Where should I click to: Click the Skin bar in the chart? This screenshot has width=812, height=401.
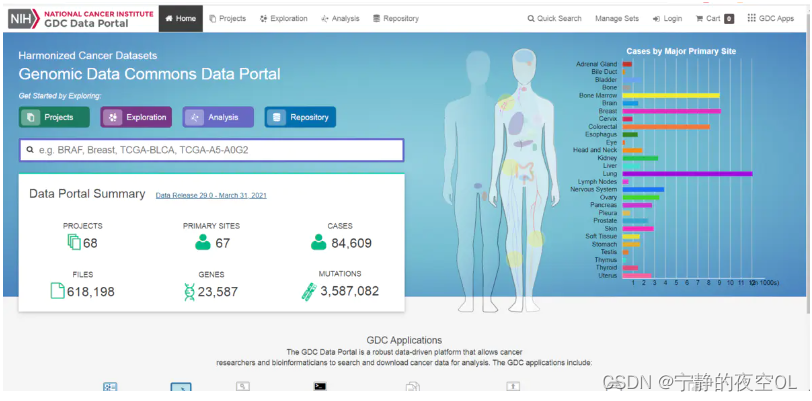[638, 228]
